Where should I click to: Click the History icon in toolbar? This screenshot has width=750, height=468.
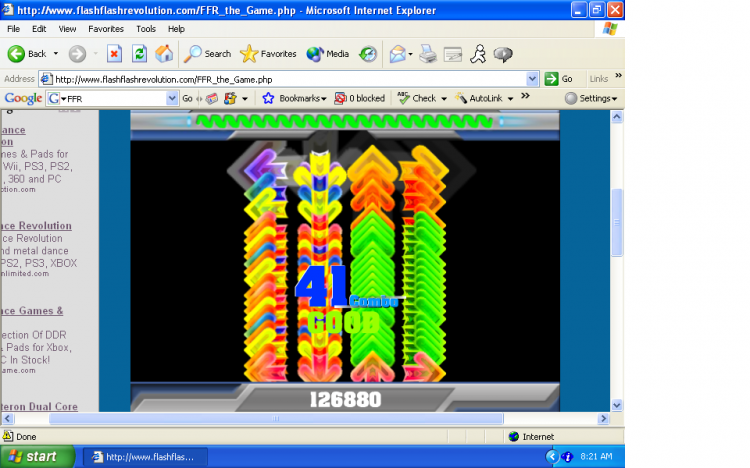tap(368, 54)
